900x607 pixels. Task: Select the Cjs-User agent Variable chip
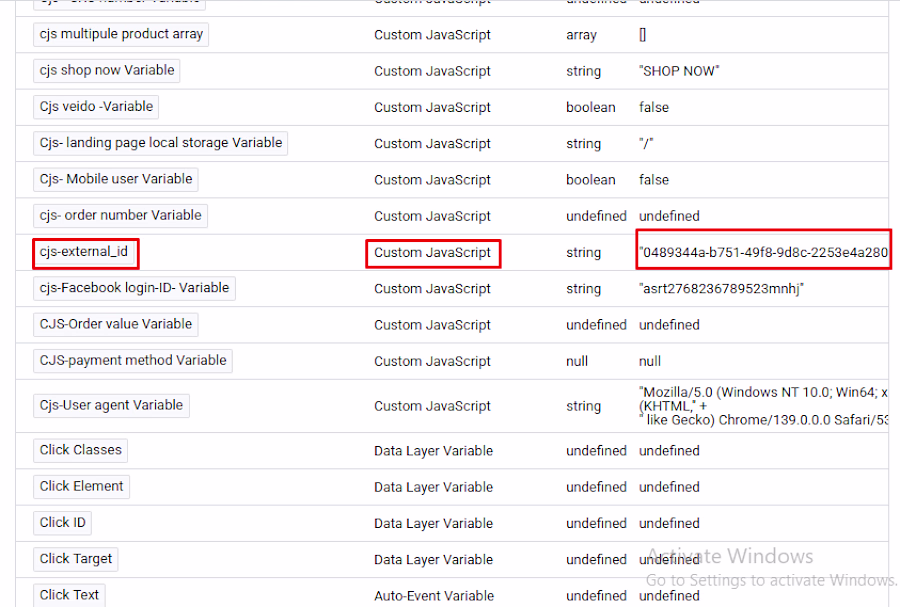click(x=111, y=405)
